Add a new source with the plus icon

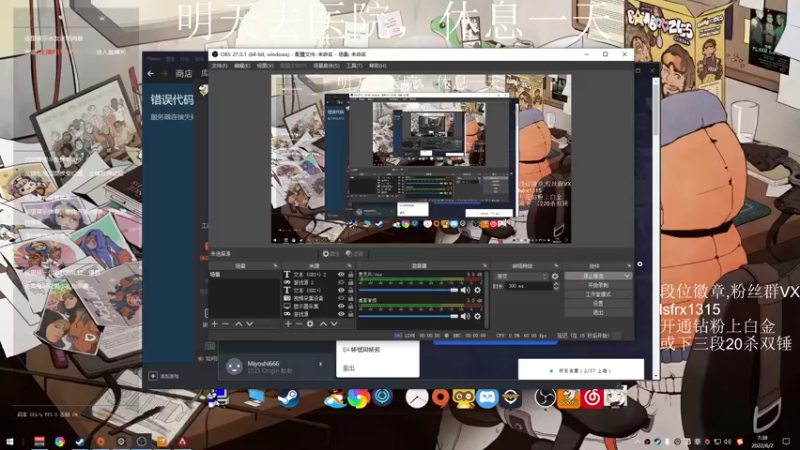tap(288, 324)
